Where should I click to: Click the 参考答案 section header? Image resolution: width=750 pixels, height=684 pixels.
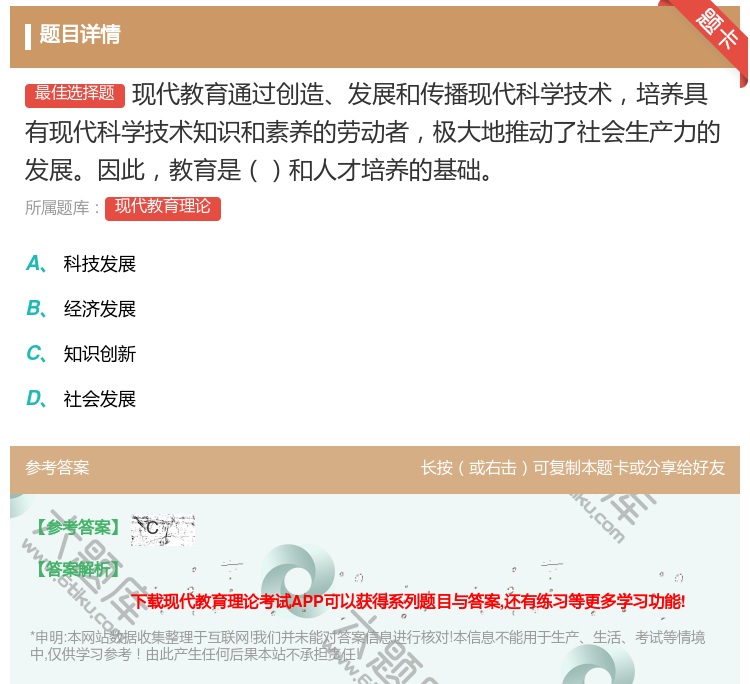click(57, 468)
